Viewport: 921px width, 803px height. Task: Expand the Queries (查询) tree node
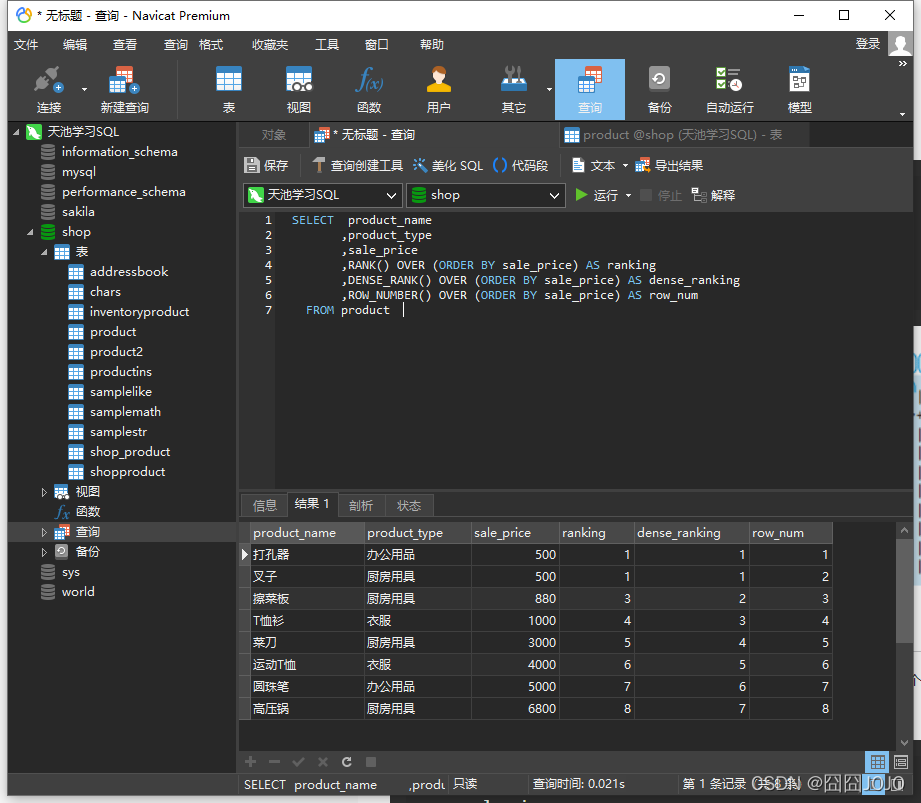(44, 532)
